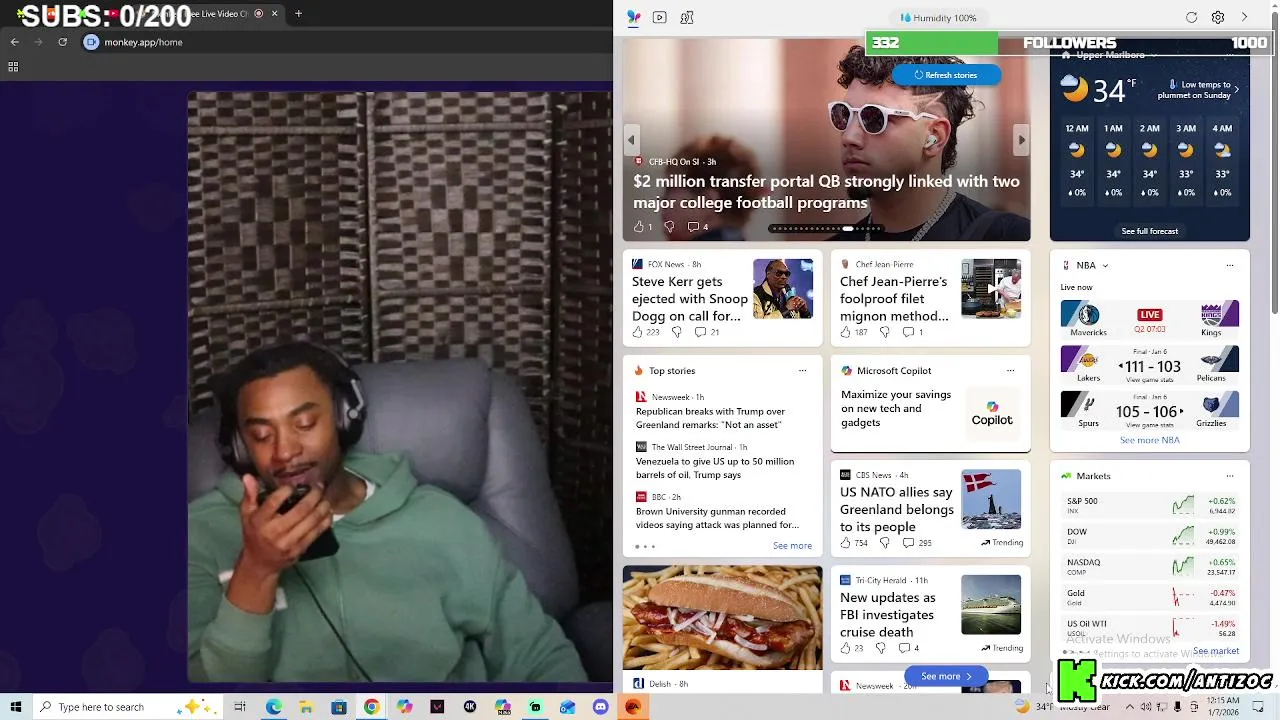Refresh the widgets feed icon

pos(1191,17)
